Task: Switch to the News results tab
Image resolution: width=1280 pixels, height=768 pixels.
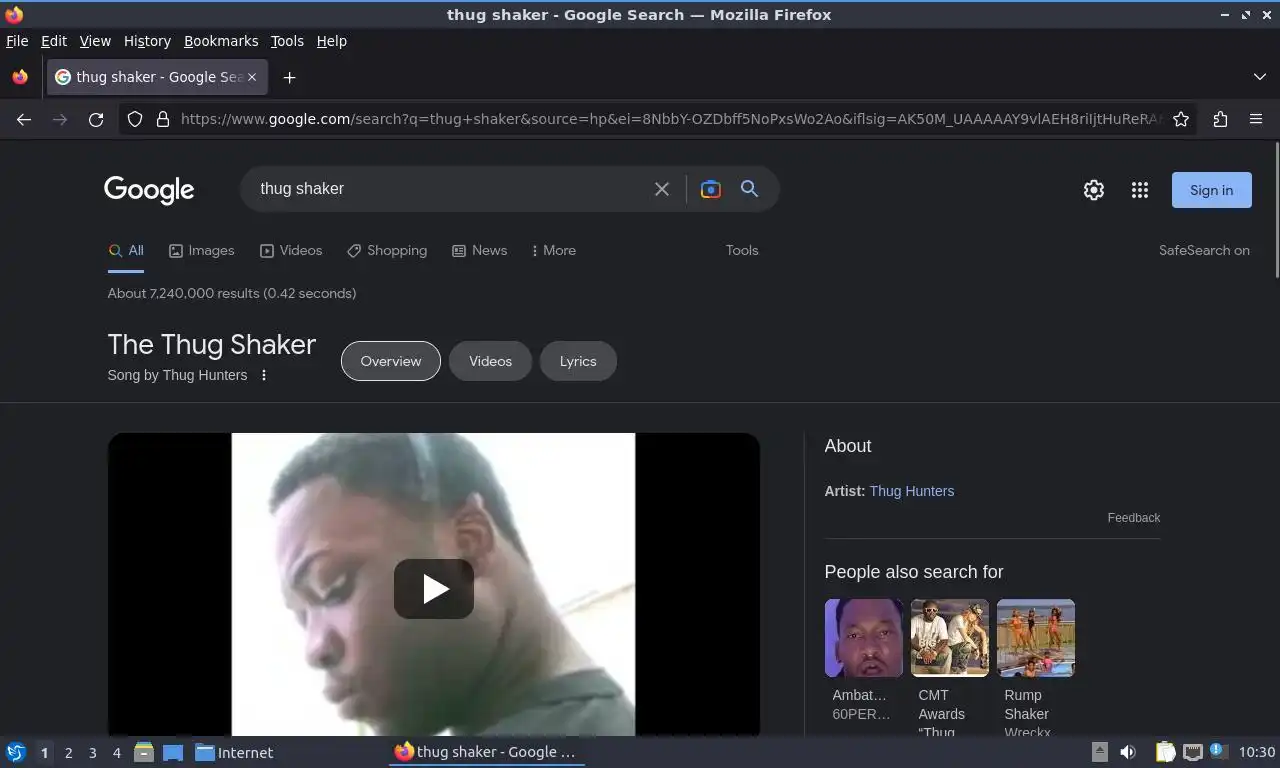Action: pos(479,250)
